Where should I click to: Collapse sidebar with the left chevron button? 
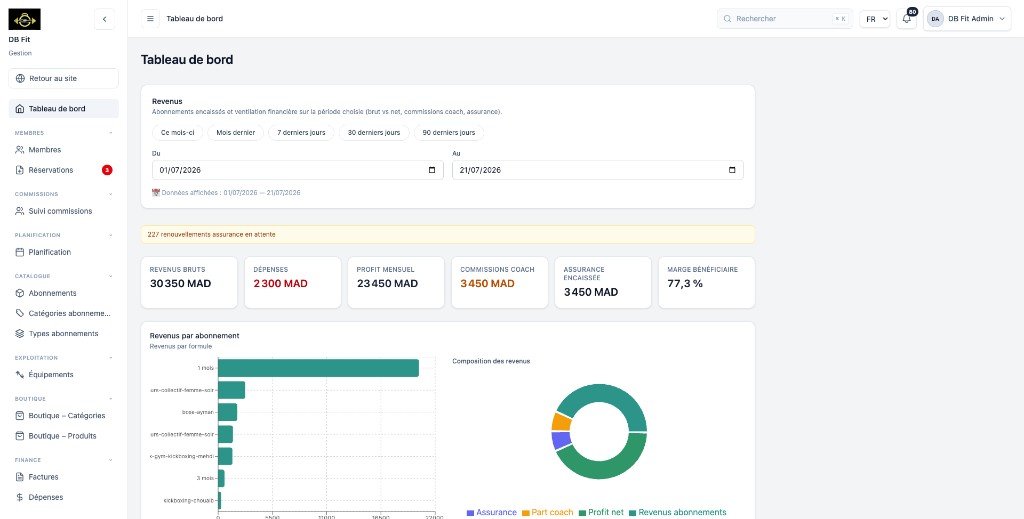pyautogui.click(x=104, y=20)
